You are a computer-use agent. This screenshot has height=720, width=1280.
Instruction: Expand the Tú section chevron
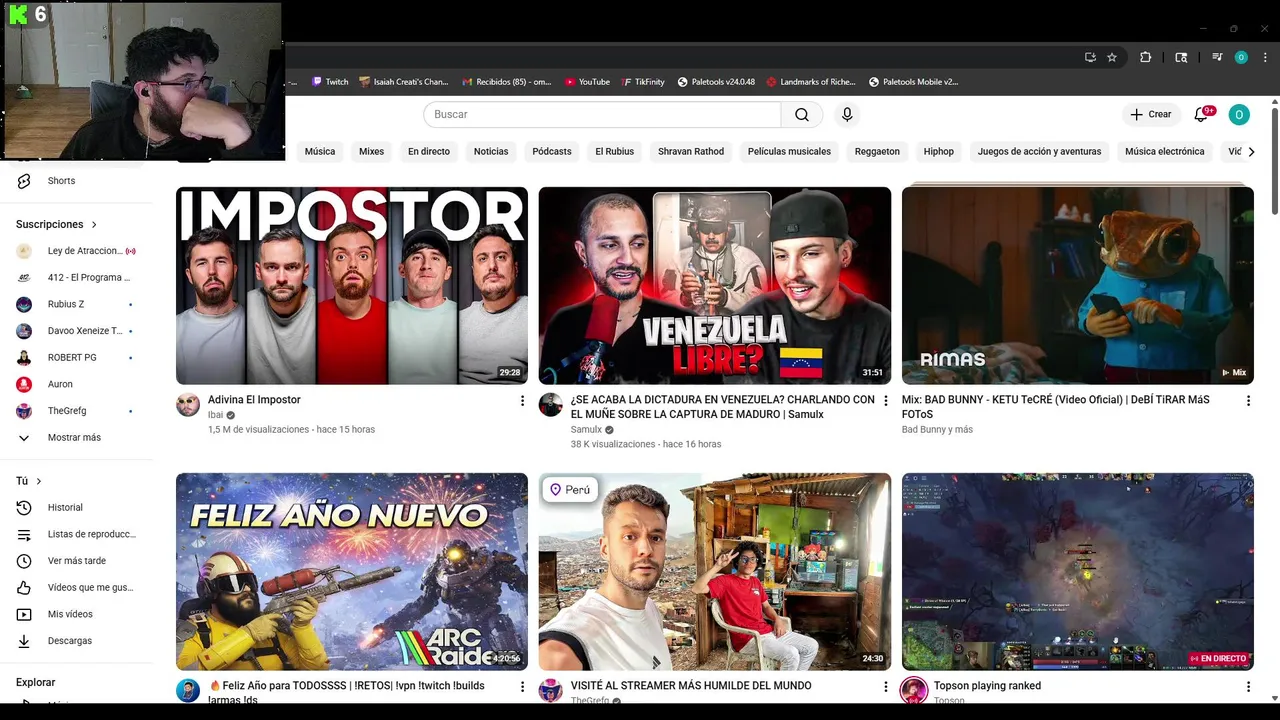pyautogui.click(x=39, y=481)
